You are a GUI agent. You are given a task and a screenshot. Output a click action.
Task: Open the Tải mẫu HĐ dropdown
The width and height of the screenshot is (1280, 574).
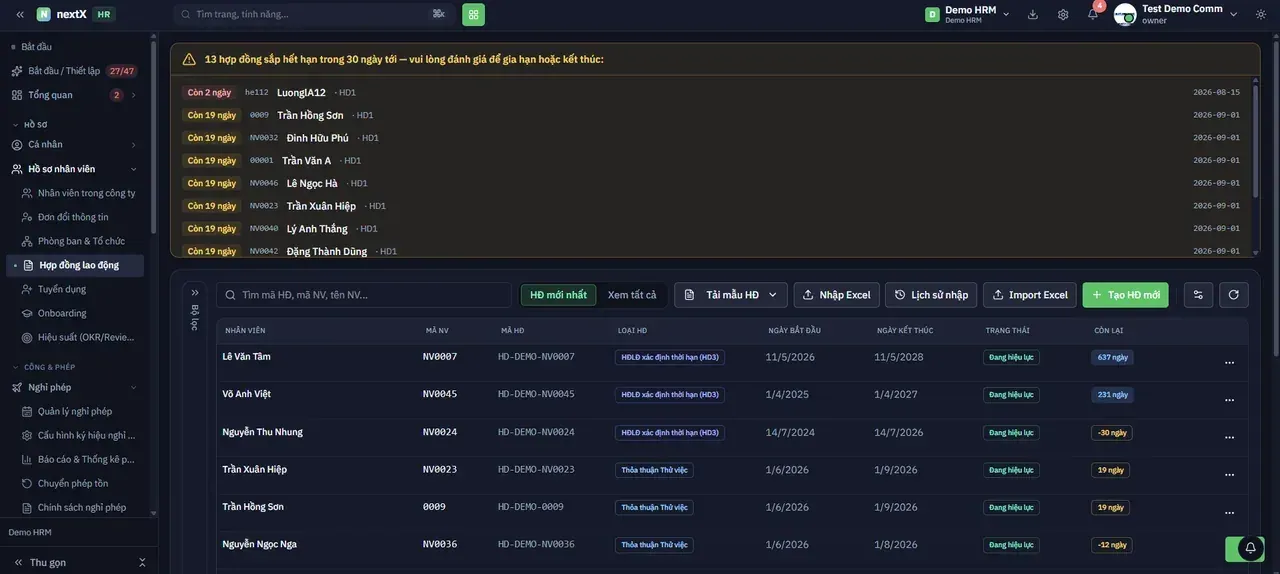coord(731,295)
